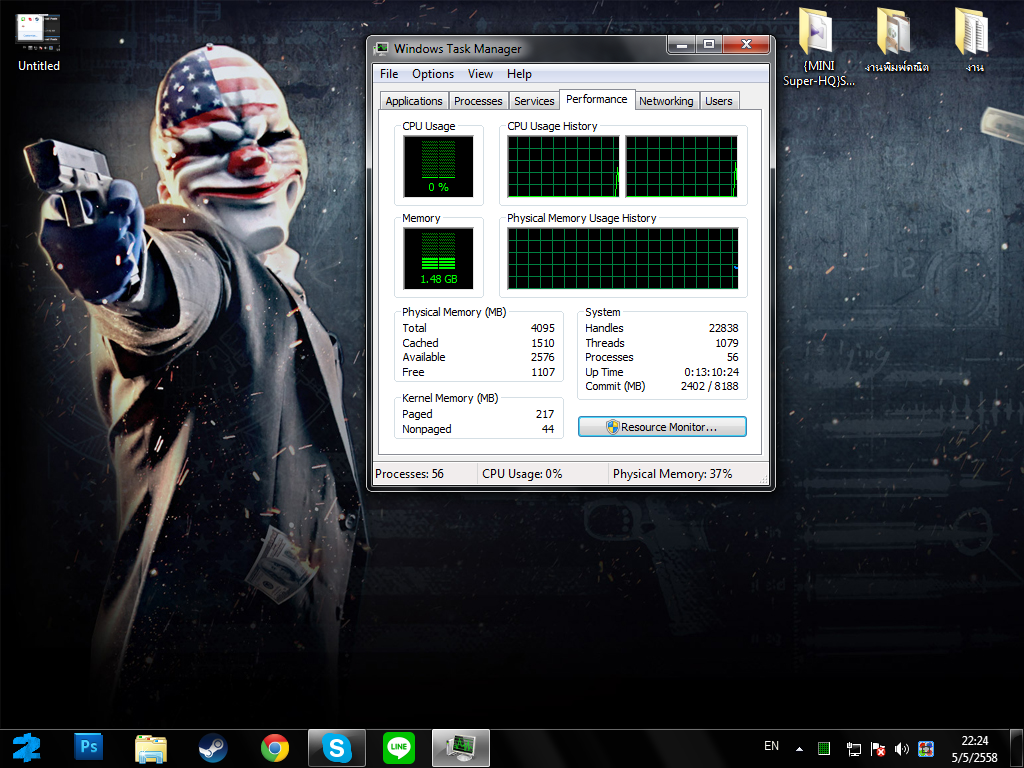Viewport: 1024px width, 768px height.
Task: Select the Performance tab
Action: (x=597, y=99)
